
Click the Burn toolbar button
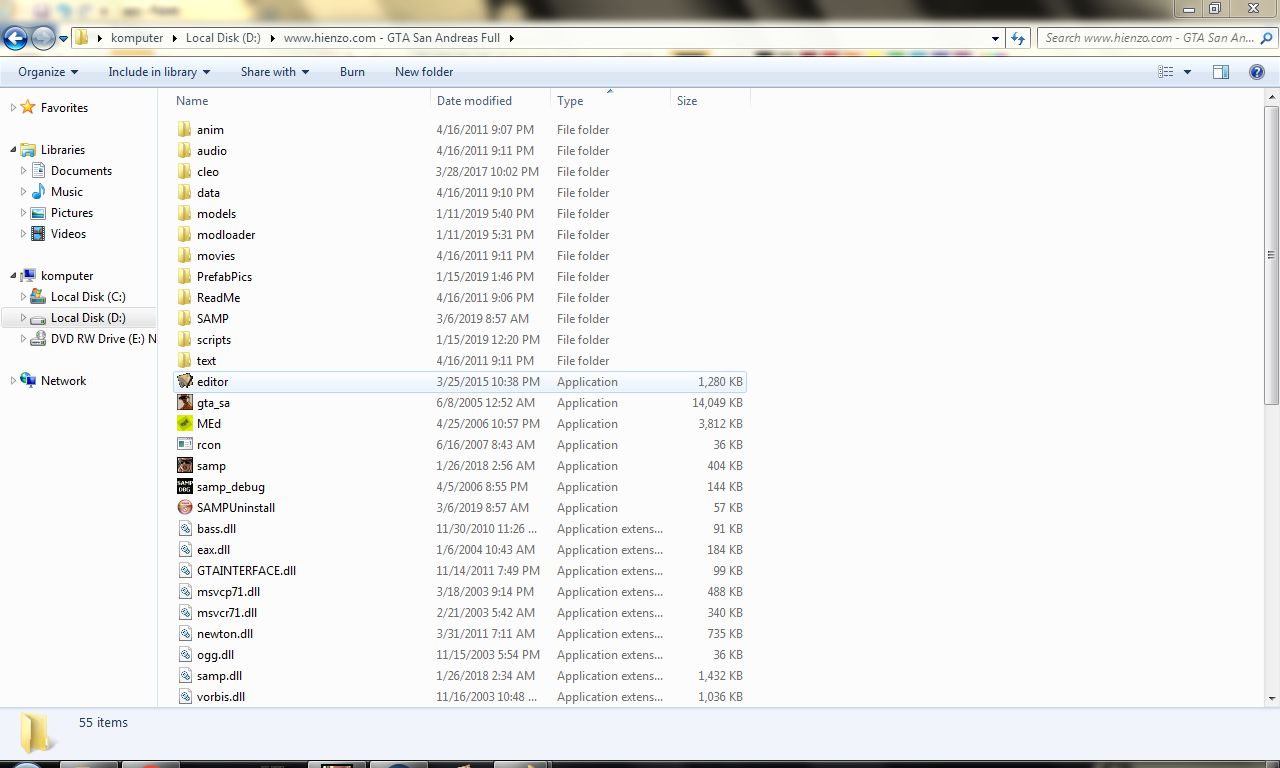[352, 72]
